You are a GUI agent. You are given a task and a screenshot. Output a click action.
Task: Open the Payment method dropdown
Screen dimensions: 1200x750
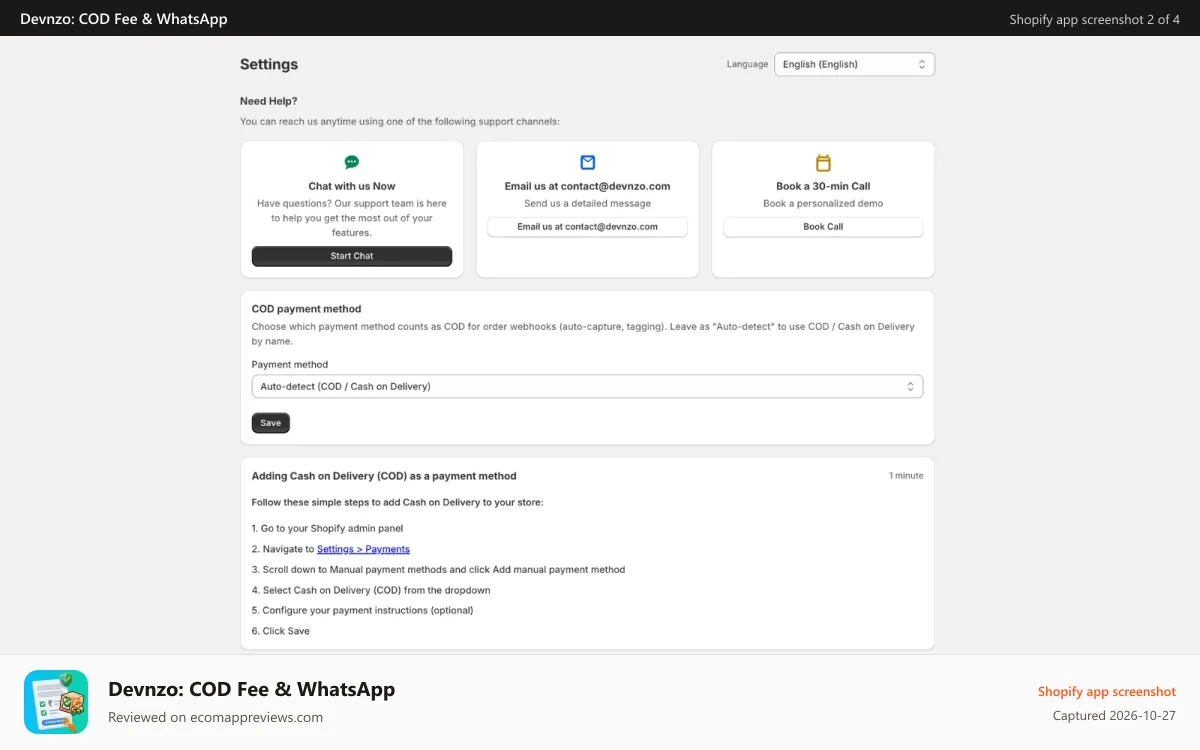click(x=587, y=386)
